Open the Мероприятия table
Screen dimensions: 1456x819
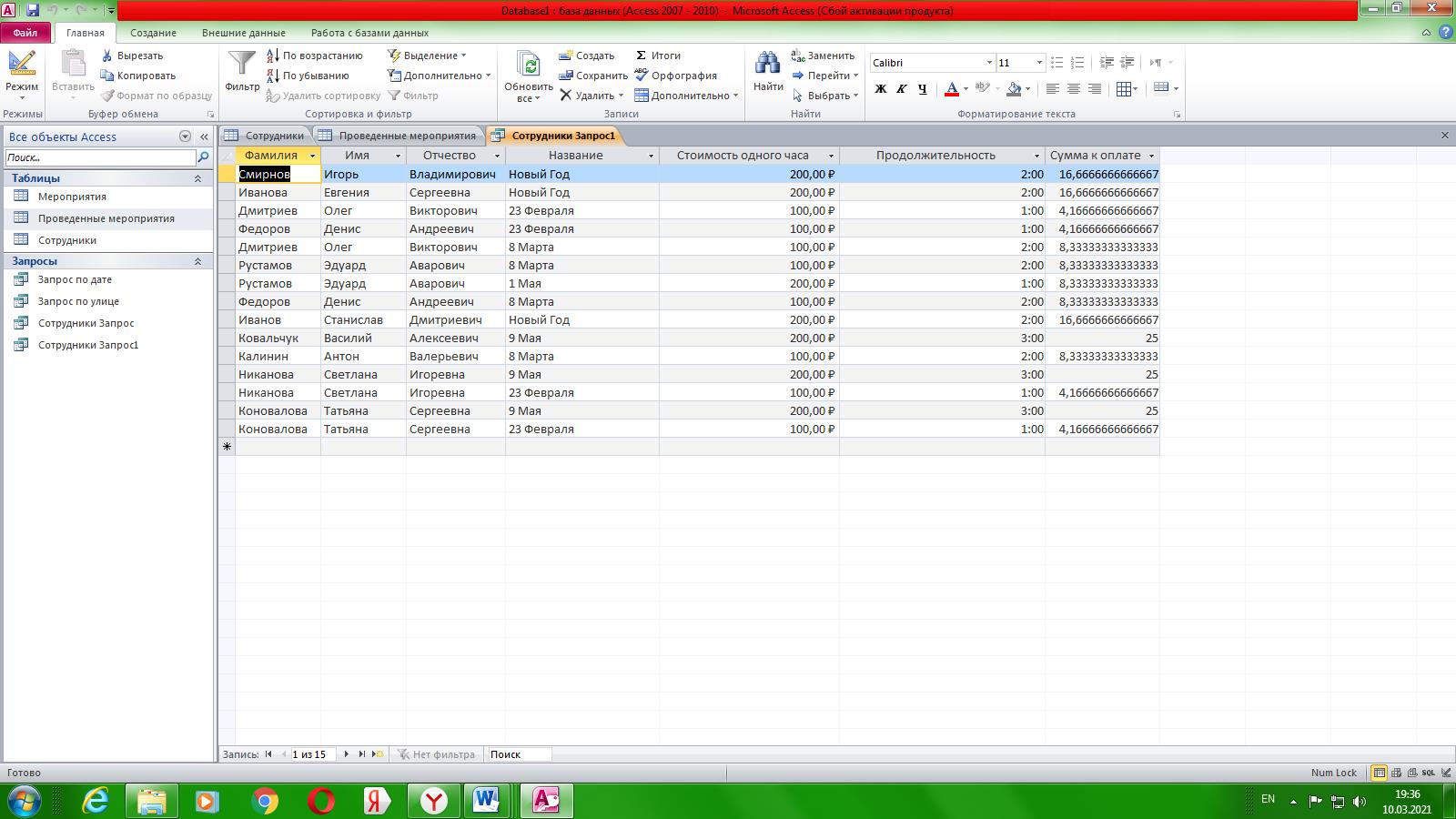pyautogui.click(x=72, y=197)
